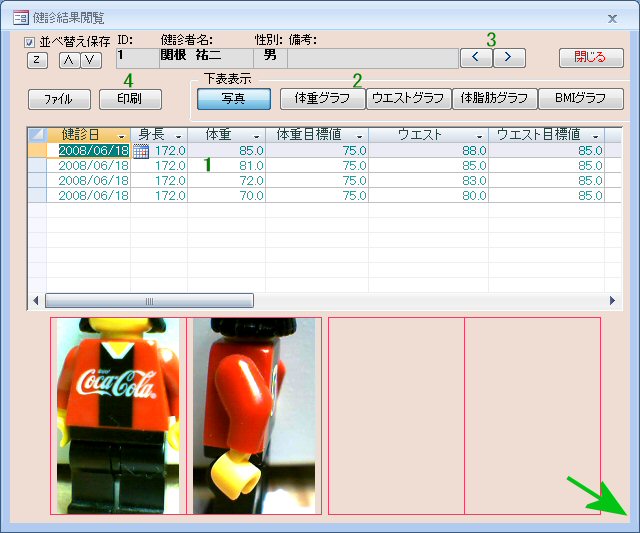Click the Z sort reset button
The image size is (640, 533).
pos(37,60)
